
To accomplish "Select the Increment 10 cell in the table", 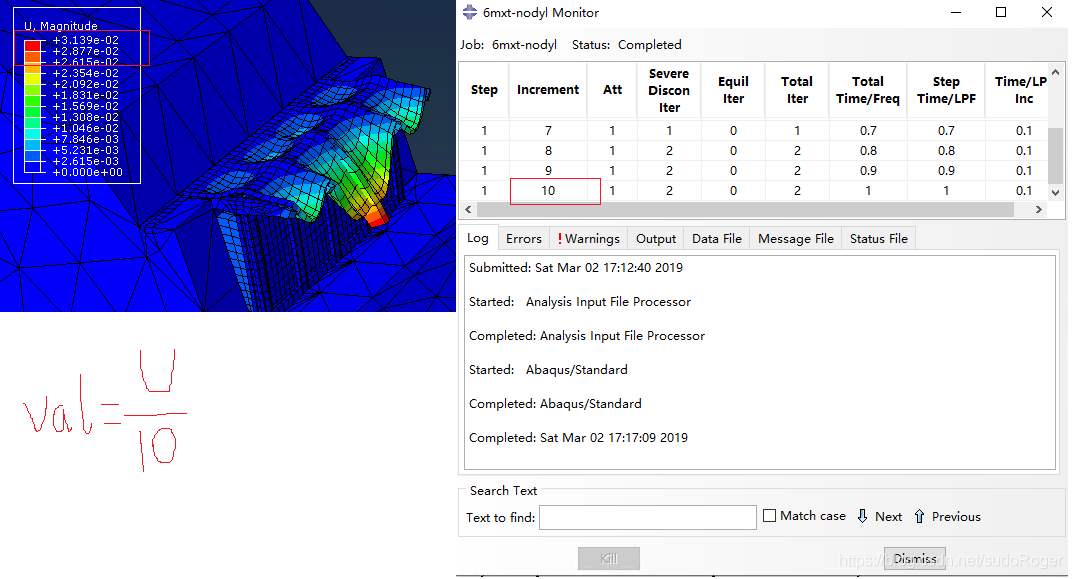I will pos(548,190).
